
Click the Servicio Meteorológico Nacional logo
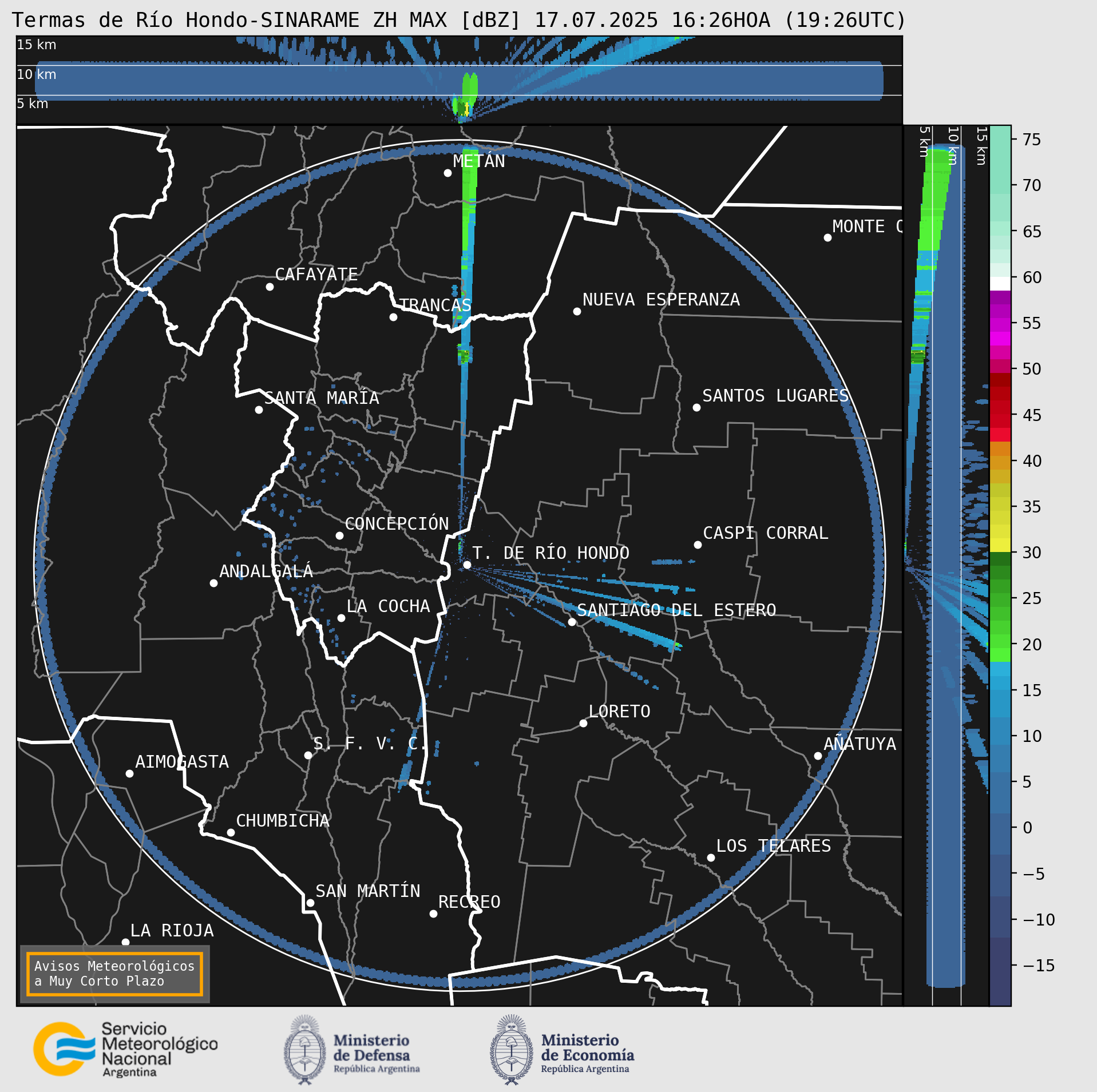tap(125, 1050)
